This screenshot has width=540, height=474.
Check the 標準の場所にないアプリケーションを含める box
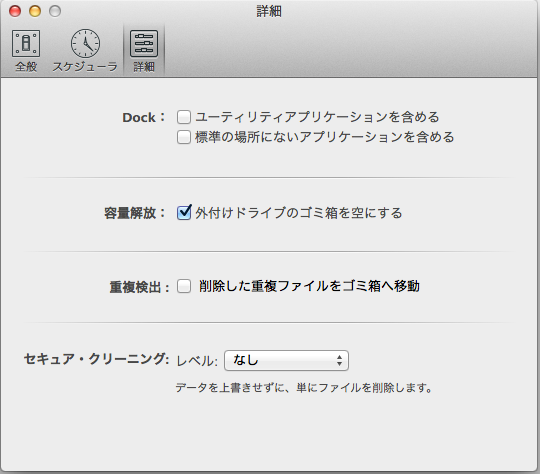(184, 137)
